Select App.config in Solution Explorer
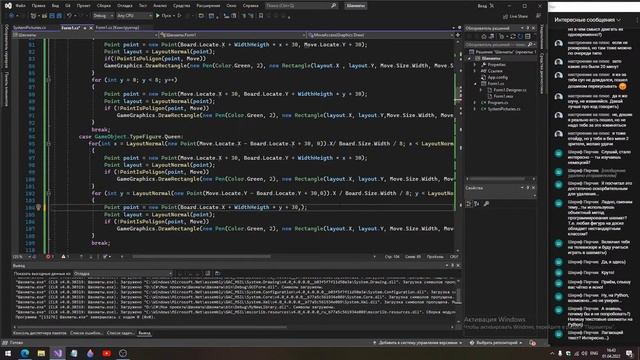640x360 pixels. (497, 77)
